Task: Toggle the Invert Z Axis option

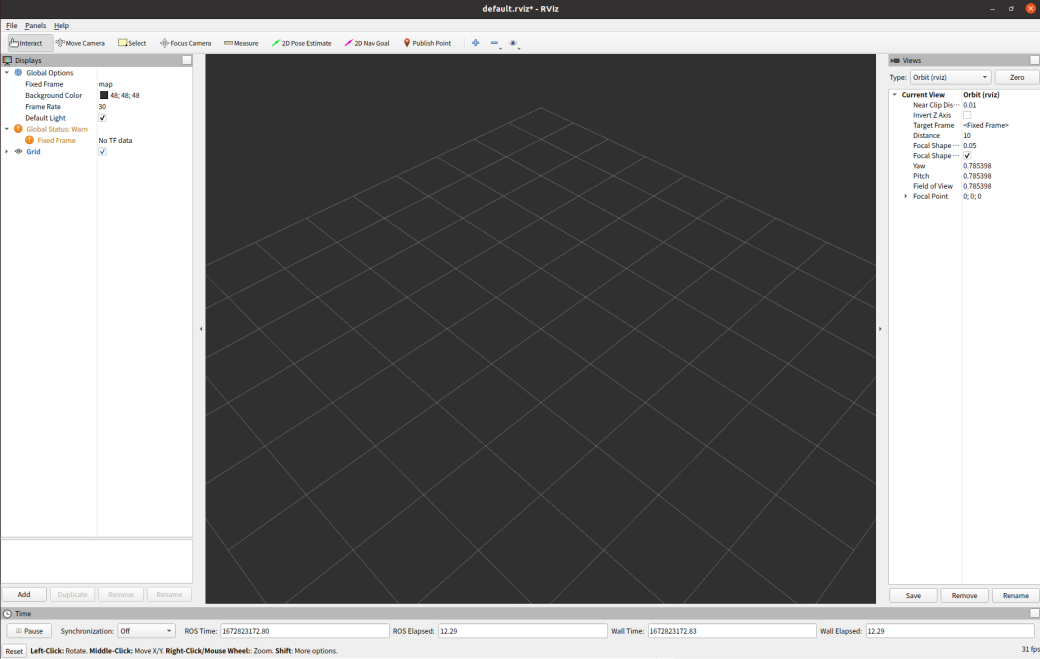Action: [968, 115]
